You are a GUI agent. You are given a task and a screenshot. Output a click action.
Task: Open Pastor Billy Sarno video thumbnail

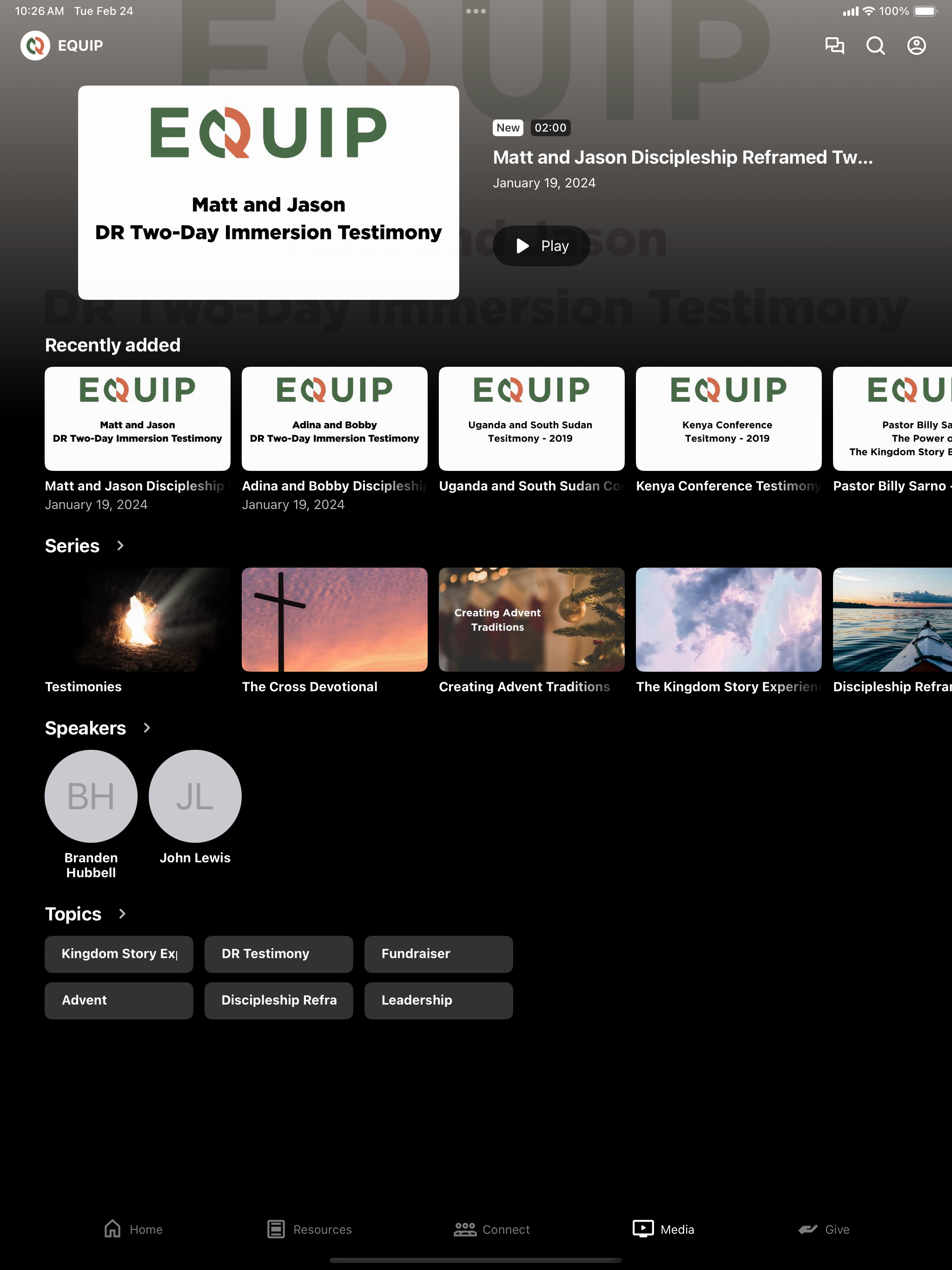[892, 418]
